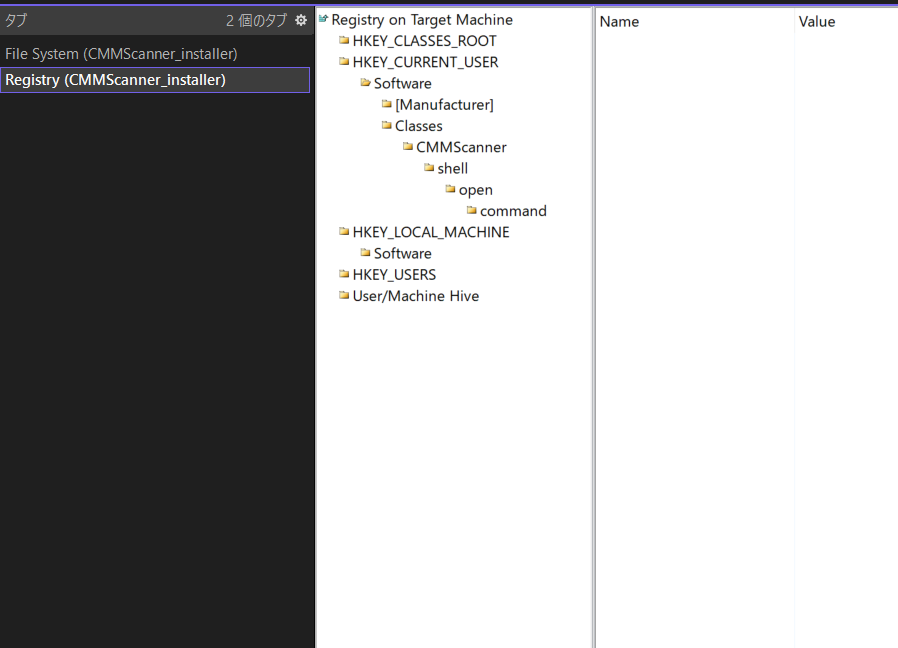This screenshot has width=898, height=648.
Task: Click the open folder icon beside Software under HKEY_CURRENT_USER
Action: 365,83
